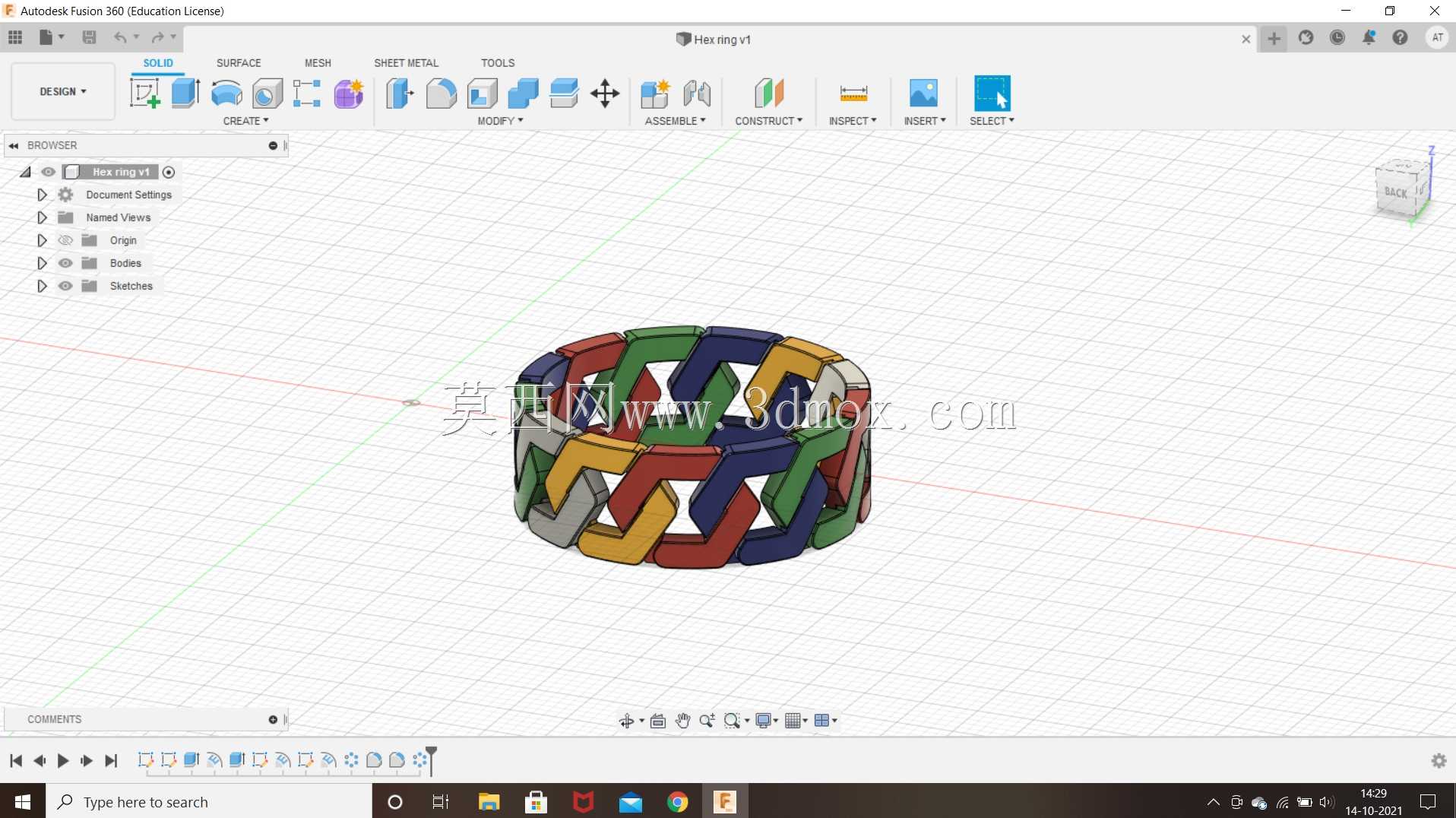Switch to the MESH tab
Image resolution: width=1456 pixels, height=818 pixels.
tap(318, 63)
